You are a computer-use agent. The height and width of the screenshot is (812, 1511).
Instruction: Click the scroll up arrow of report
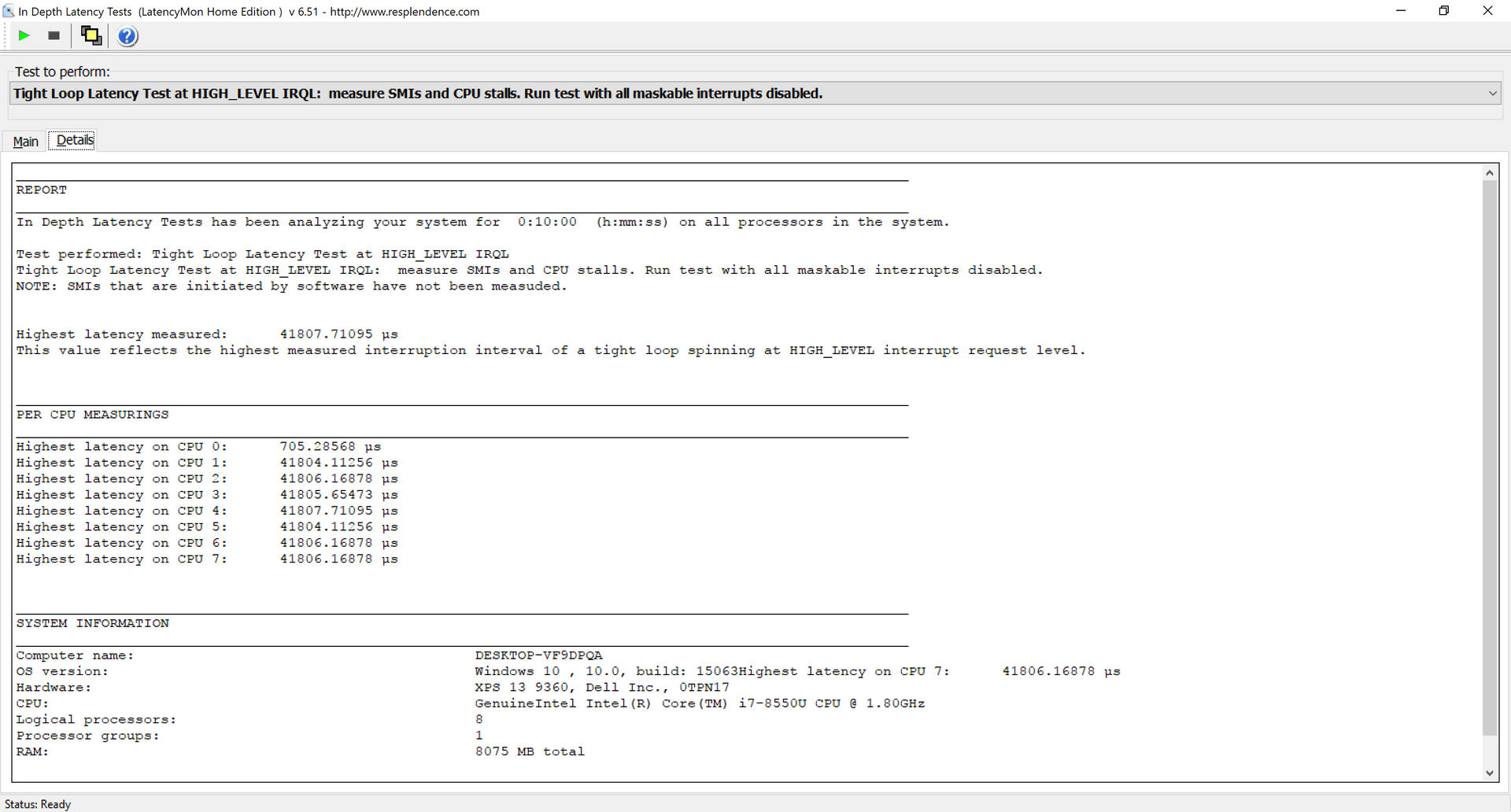coord(1490,172)
